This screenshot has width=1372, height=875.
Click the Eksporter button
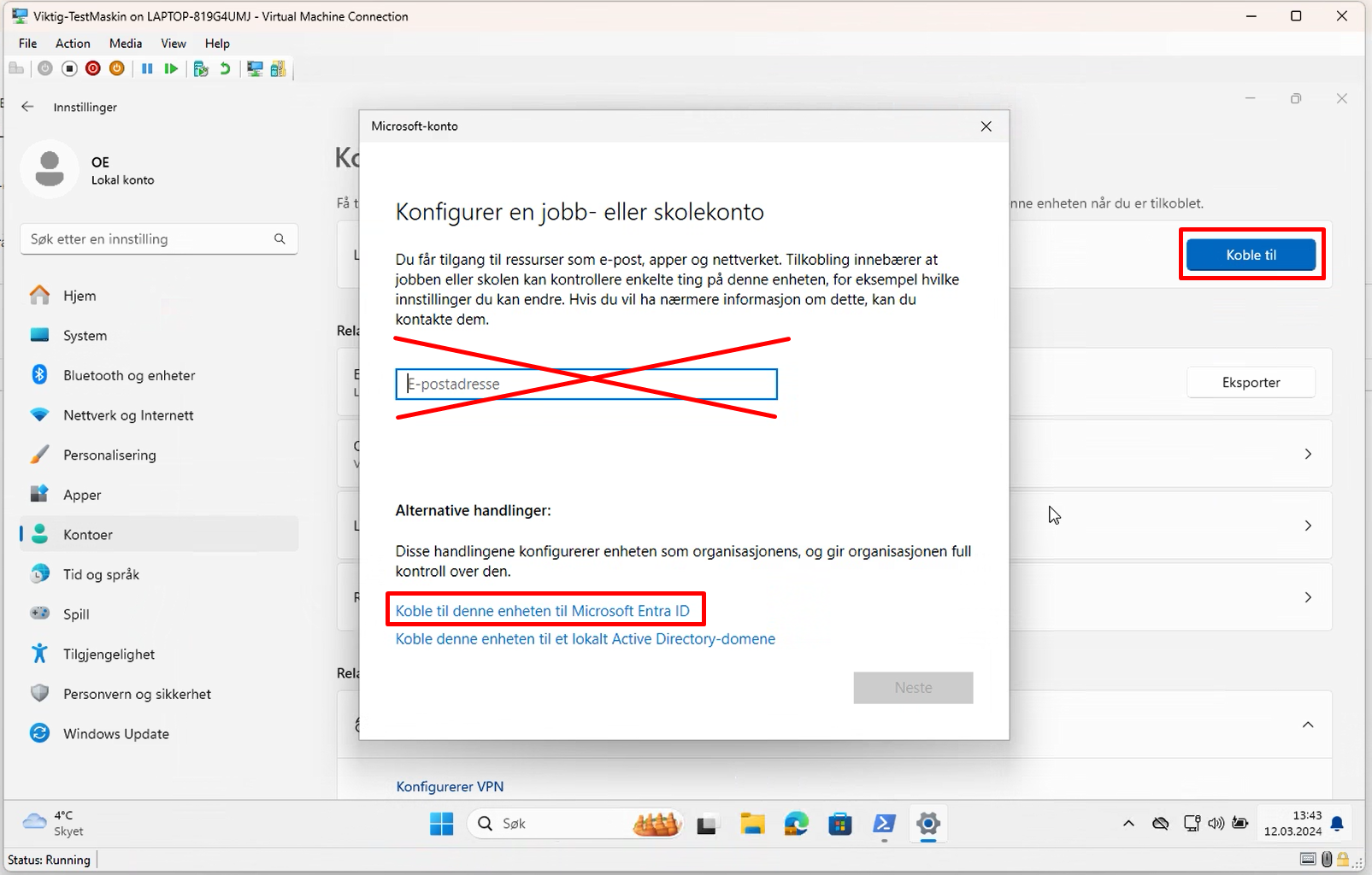(x=1251, y=382)
